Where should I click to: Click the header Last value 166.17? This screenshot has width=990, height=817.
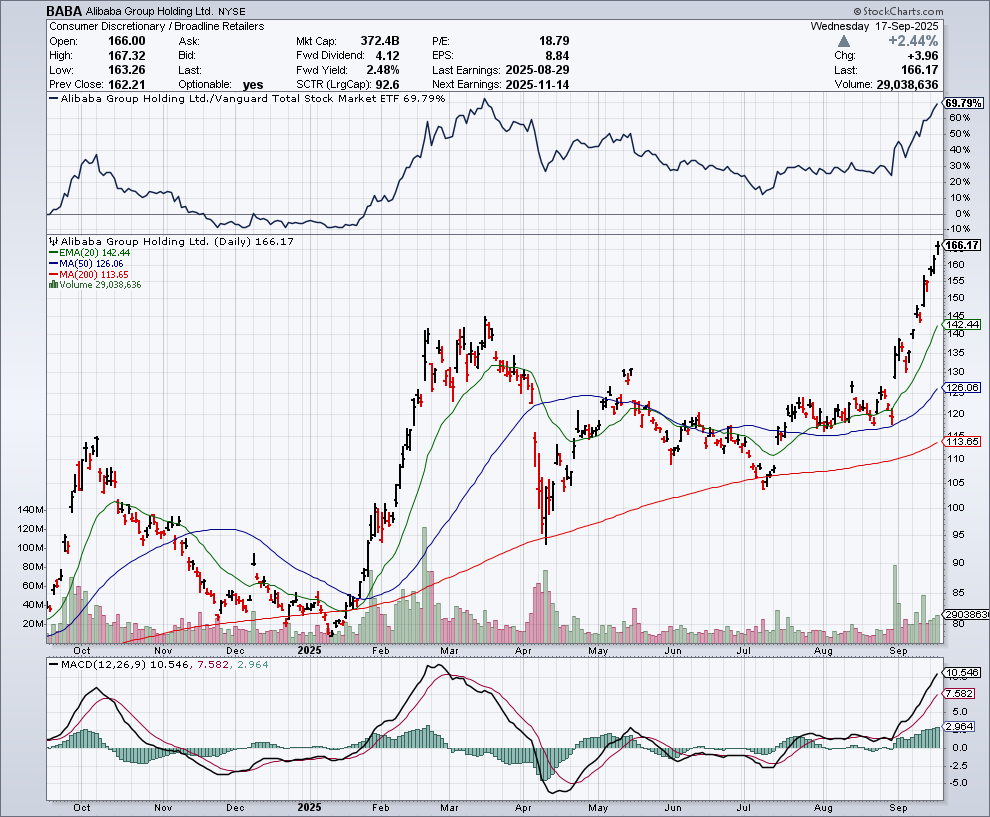coord(920,70)
